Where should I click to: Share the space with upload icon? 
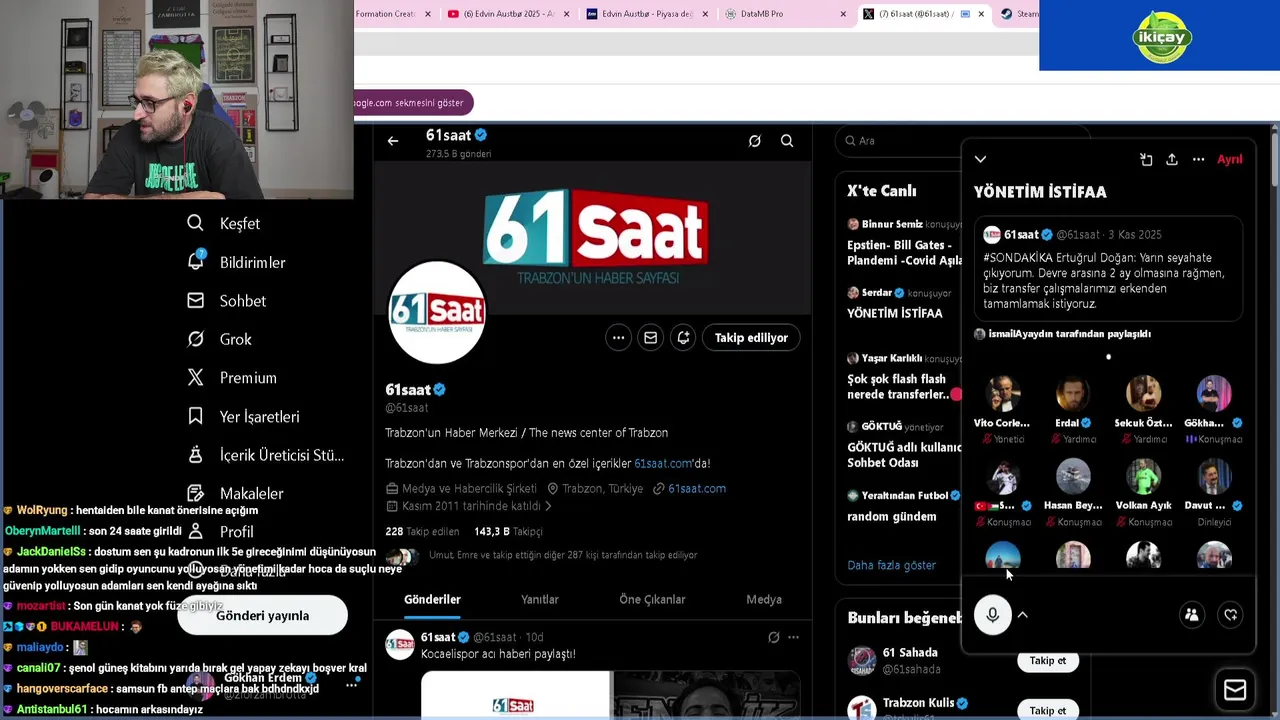pos(1172,159)
